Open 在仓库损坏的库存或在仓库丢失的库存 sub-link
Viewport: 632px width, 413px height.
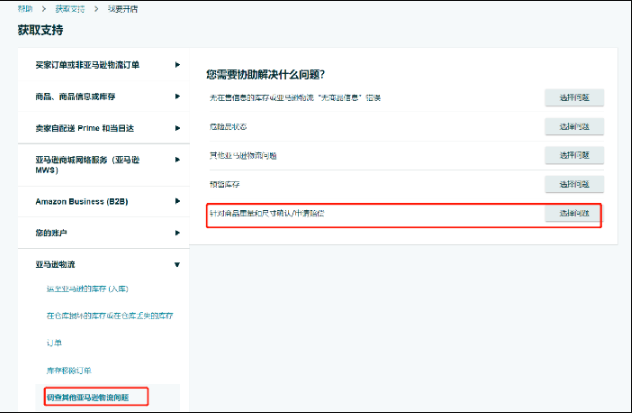[x=110, y=315]
